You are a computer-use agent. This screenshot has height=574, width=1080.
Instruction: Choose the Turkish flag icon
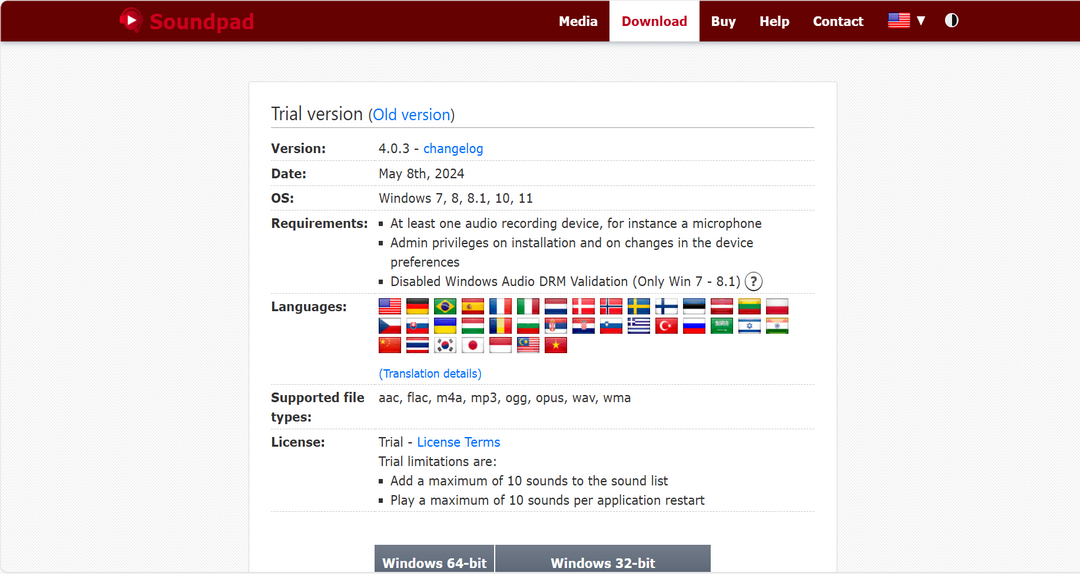[x=667, y=326]
